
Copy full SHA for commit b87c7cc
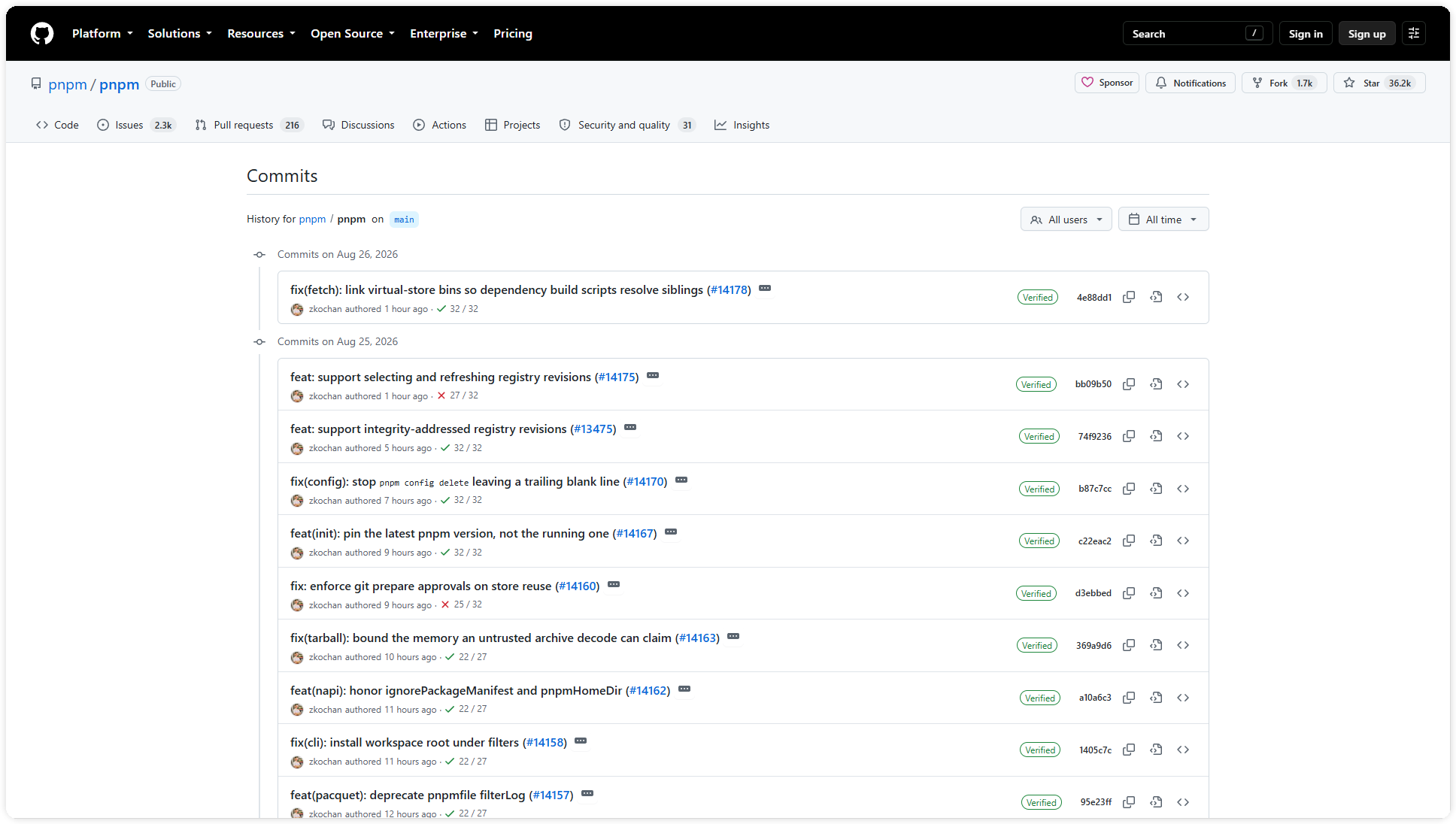point(1129,489)
